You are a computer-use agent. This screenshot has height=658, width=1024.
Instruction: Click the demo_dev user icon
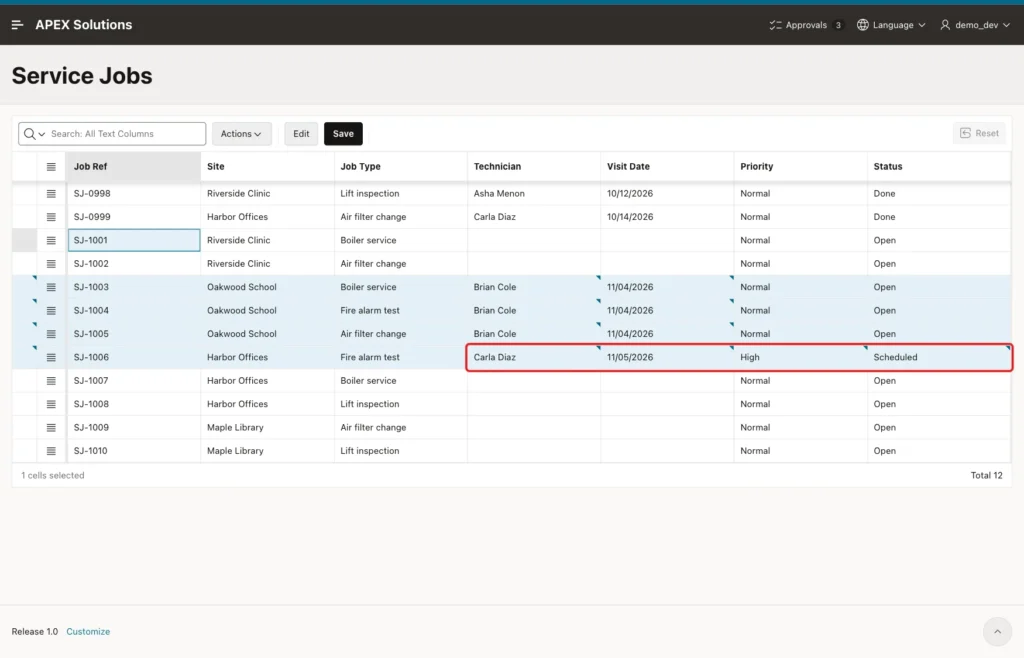click(945, 25)
